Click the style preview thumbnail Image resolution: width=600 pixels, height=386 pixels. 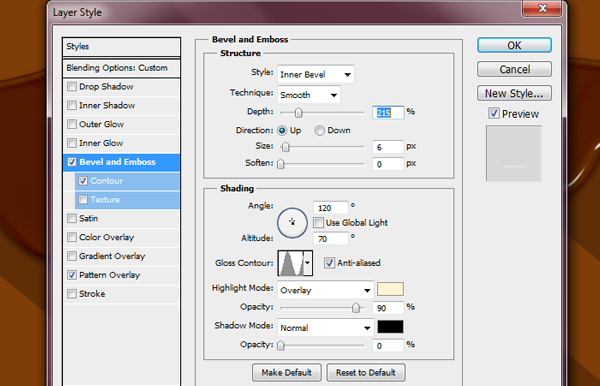coord(514,153)
